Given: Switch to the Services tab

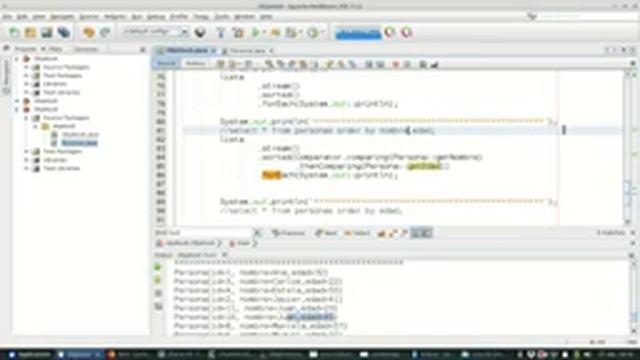Looking at the screenshot, I should click(86, 49).
